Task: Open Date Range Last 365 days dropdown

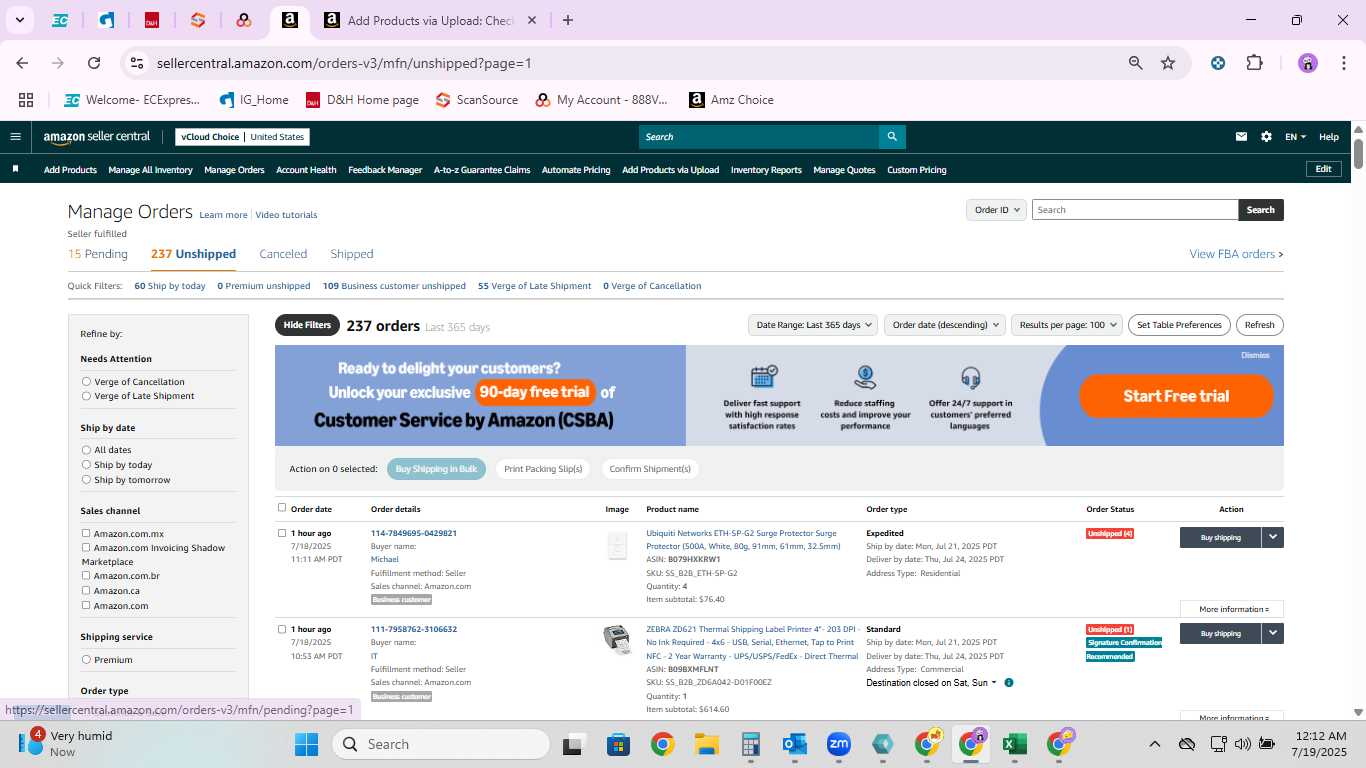Action: pyautogui.click(x=813, y=325)
